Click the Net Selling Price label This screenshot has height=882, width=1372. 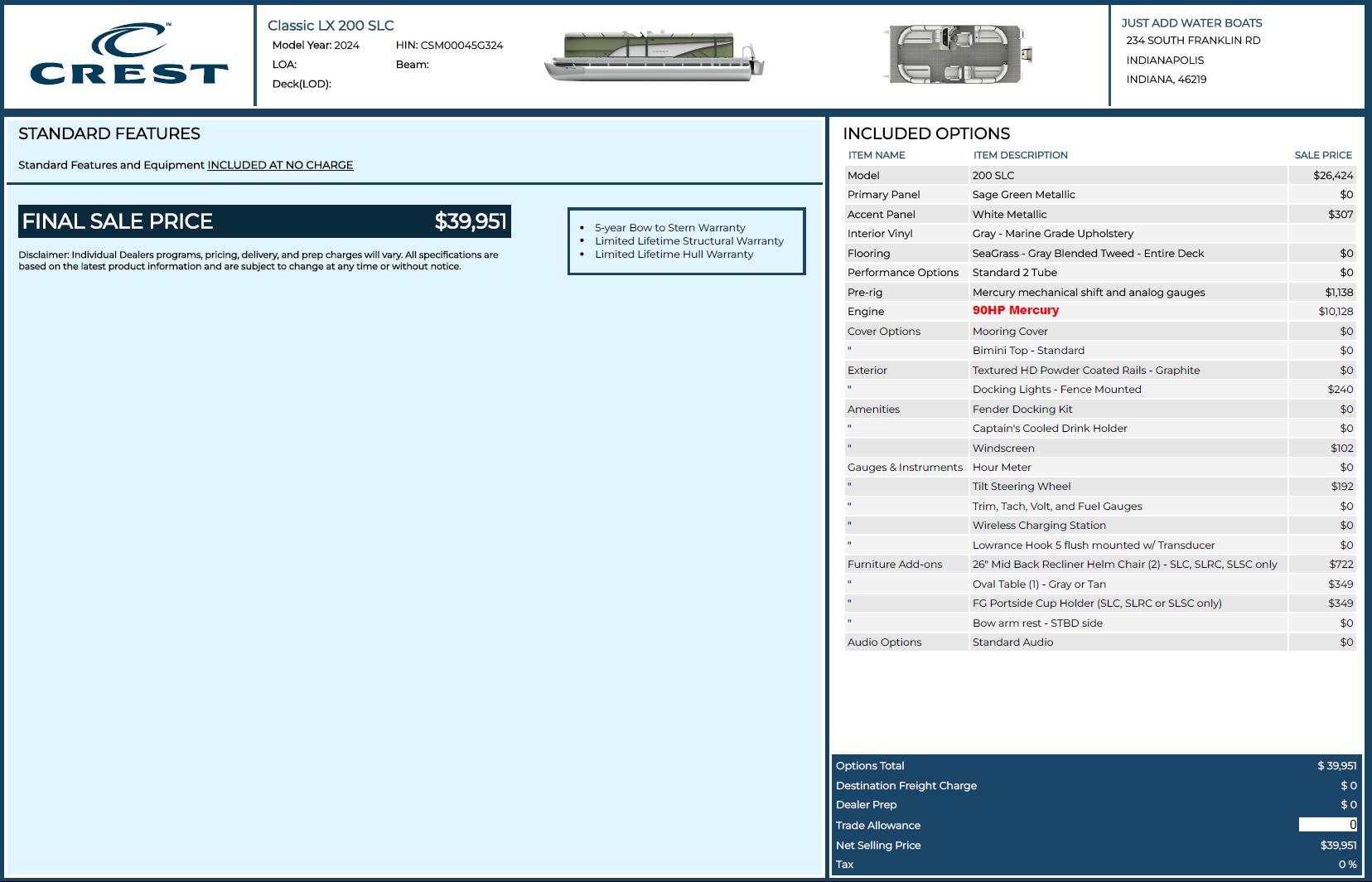click(x=878, y=846)
